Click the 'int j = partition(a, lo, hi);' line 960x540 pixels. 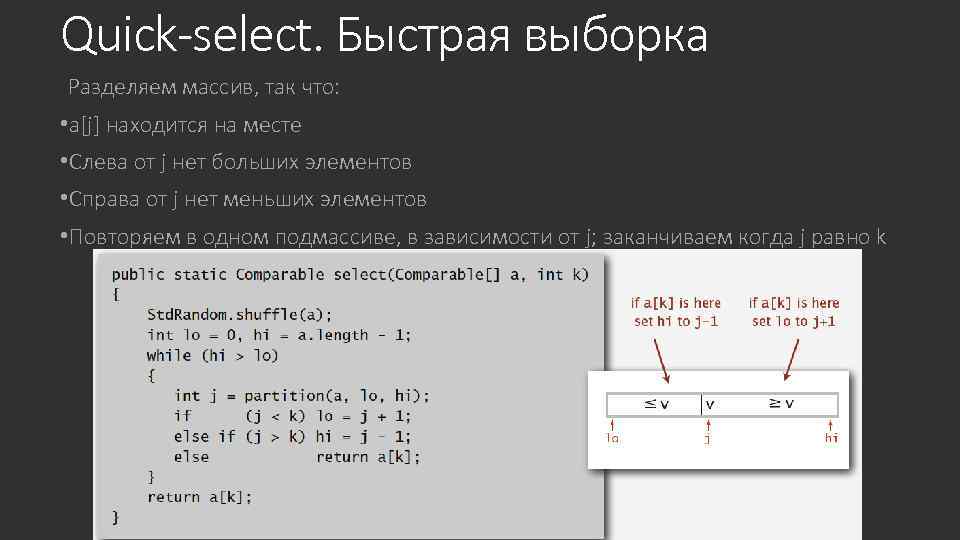[302, 396]
